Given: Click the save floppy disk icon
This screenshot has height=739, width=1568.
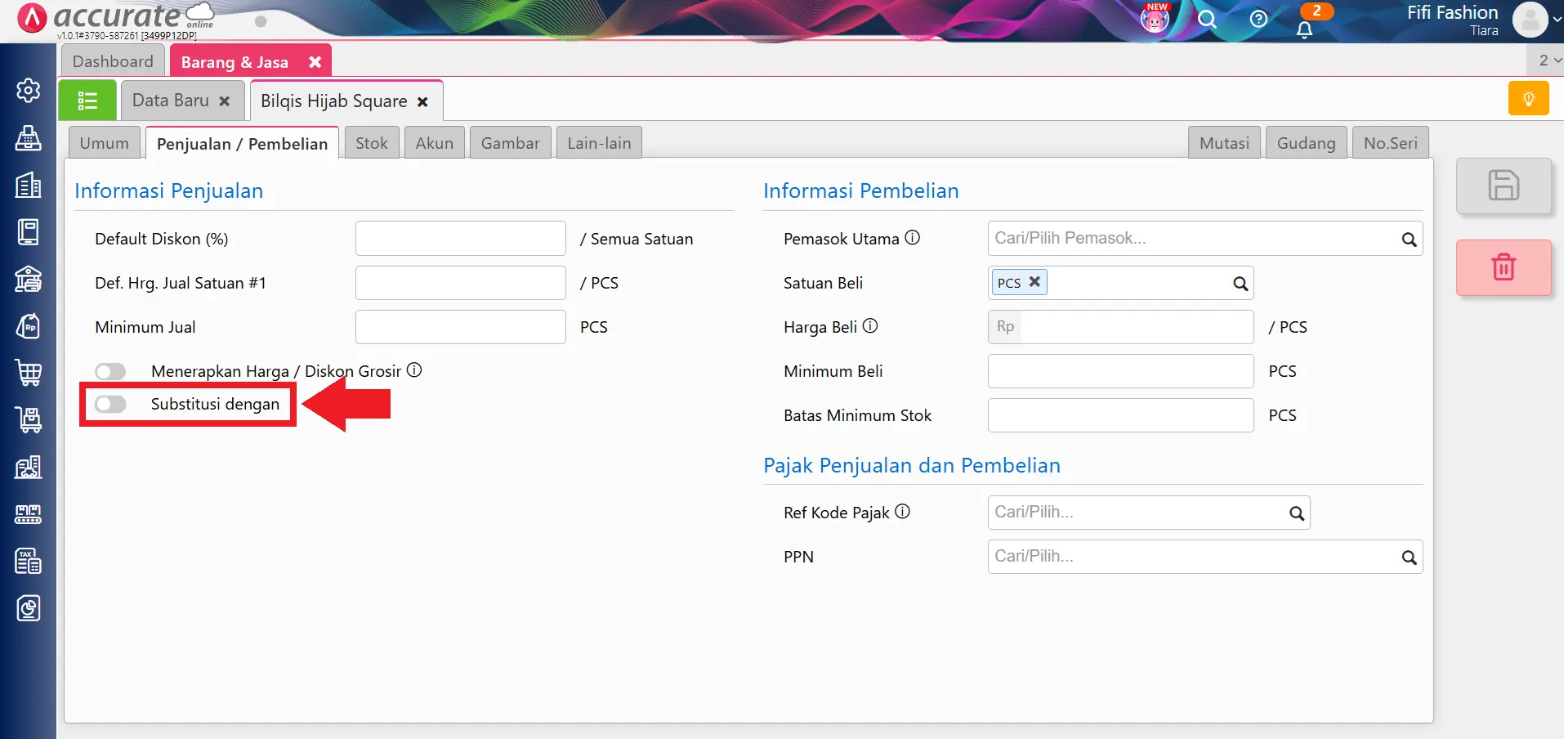Looking at the screenshot, I should coord(1503,186).
